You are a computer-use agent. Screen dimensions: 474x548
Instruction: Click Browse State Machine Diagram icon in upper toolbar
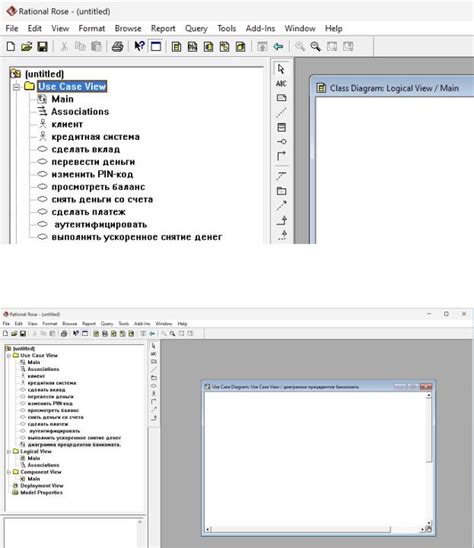pyautogui.click(x=224, y=46)
